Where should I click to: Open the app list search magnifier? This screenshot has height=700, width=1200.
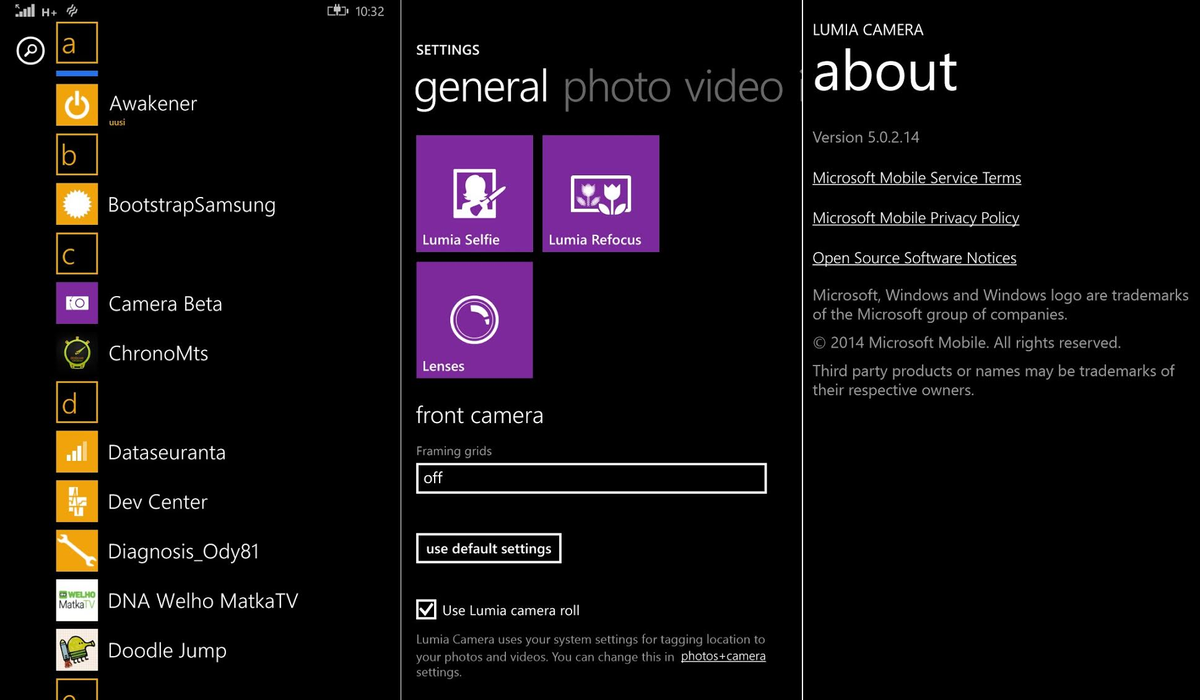(x=29, y=50)
